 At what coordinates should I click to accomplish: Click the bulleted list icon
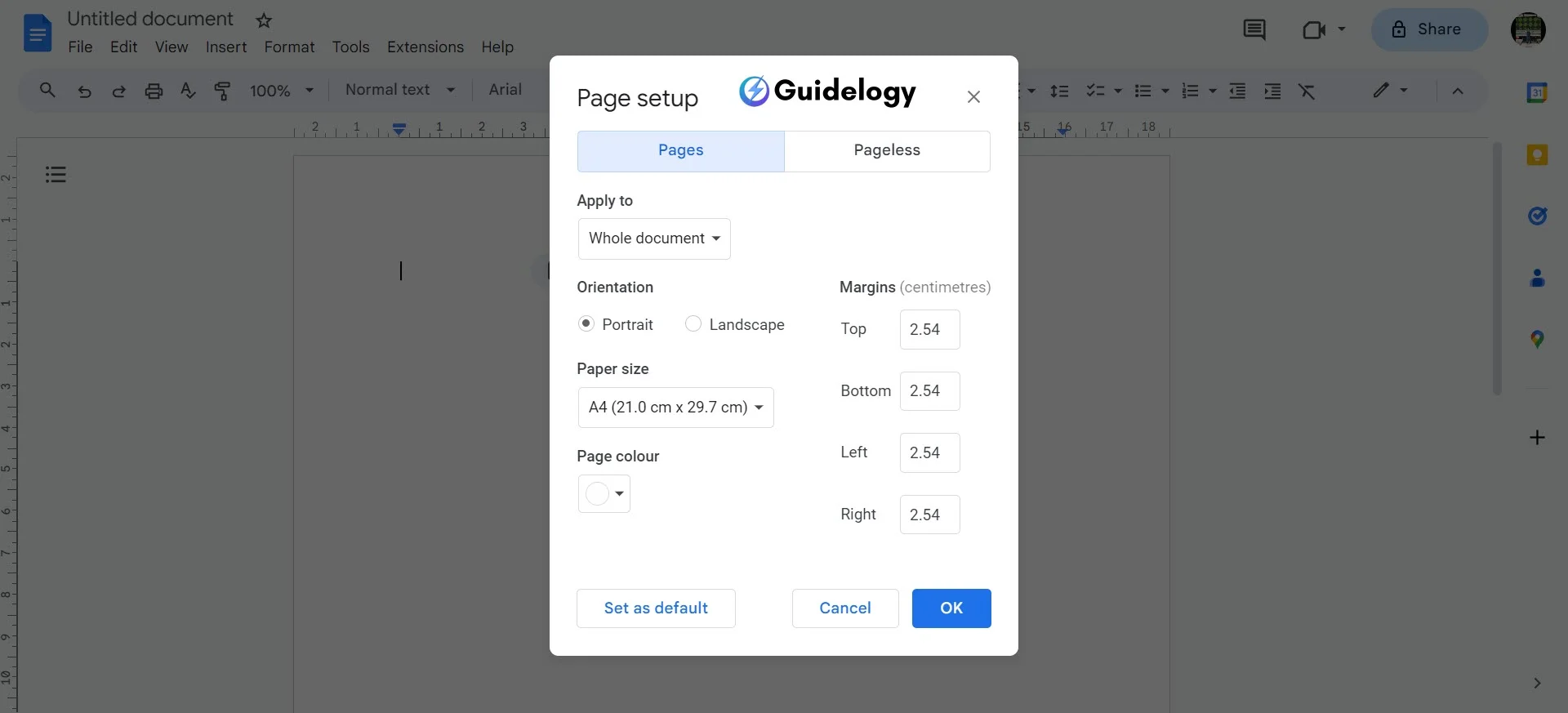point(1143,91)
